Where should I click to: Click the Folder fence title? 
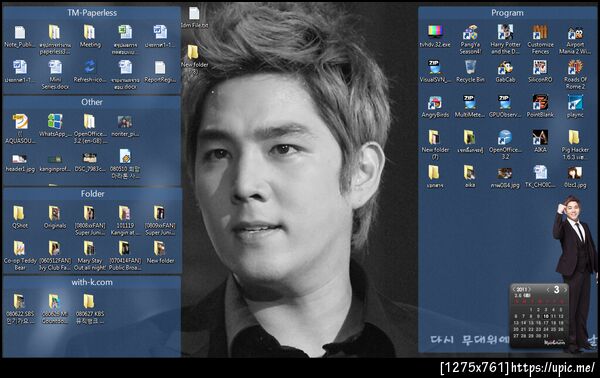(92, 194)
